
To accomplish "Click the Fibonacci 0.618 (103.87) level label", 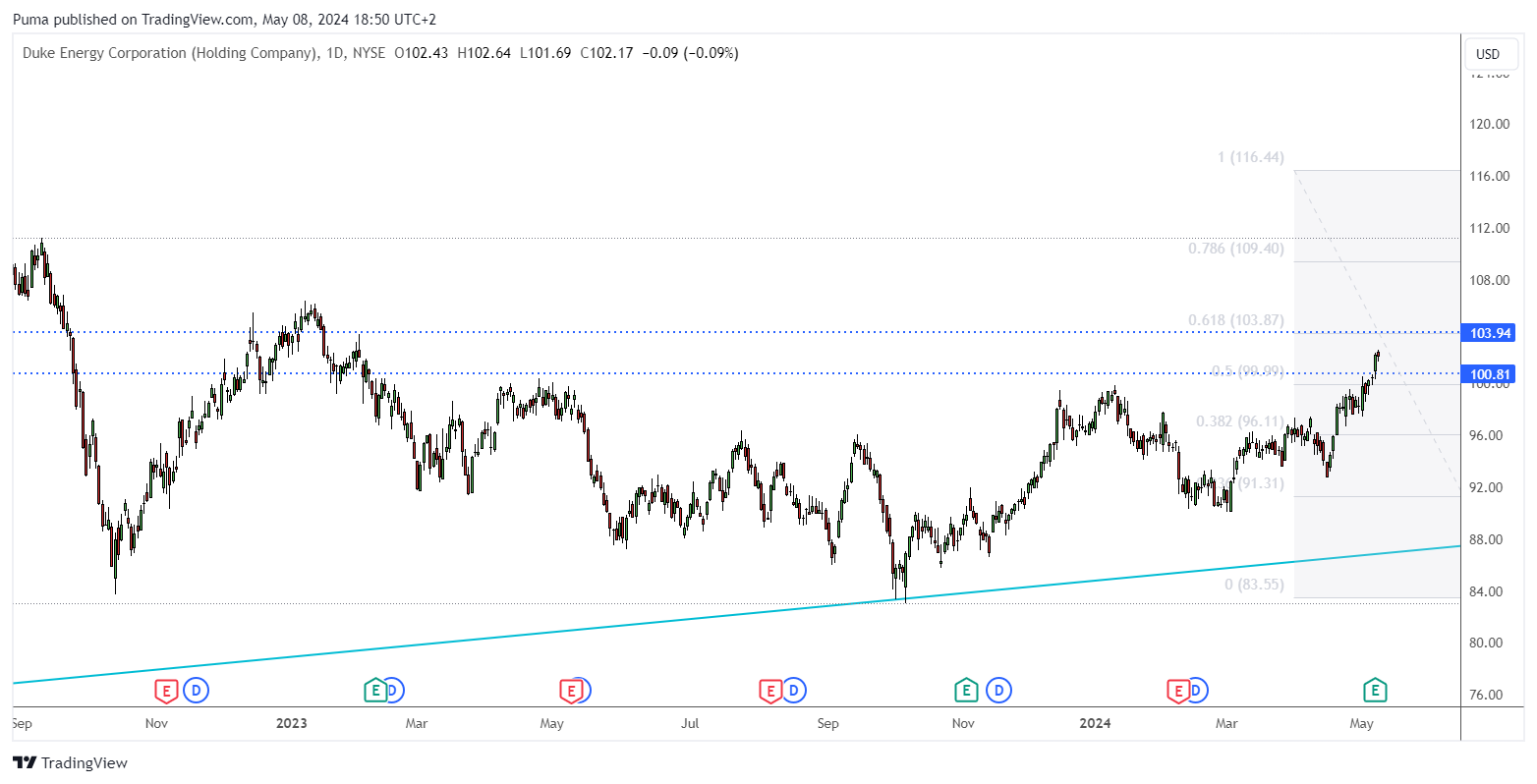I will click(1235, 320).
